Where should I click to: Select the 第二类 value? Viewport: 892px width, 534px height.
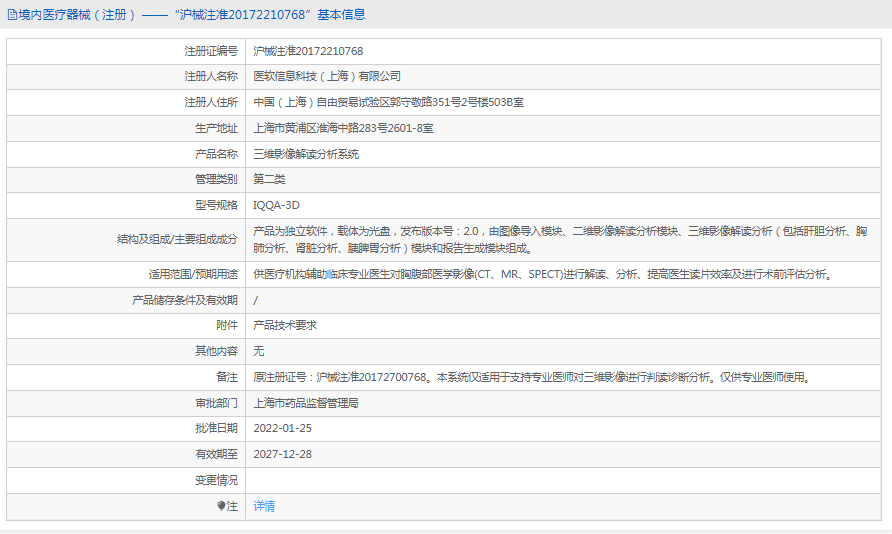pos(269,179)
